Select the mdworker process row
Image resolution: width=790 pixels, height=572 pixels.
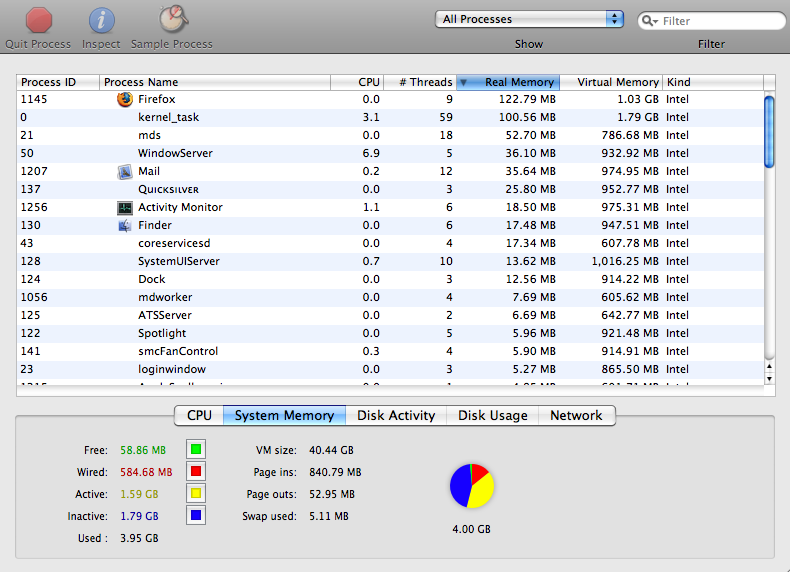click(390, 297)
